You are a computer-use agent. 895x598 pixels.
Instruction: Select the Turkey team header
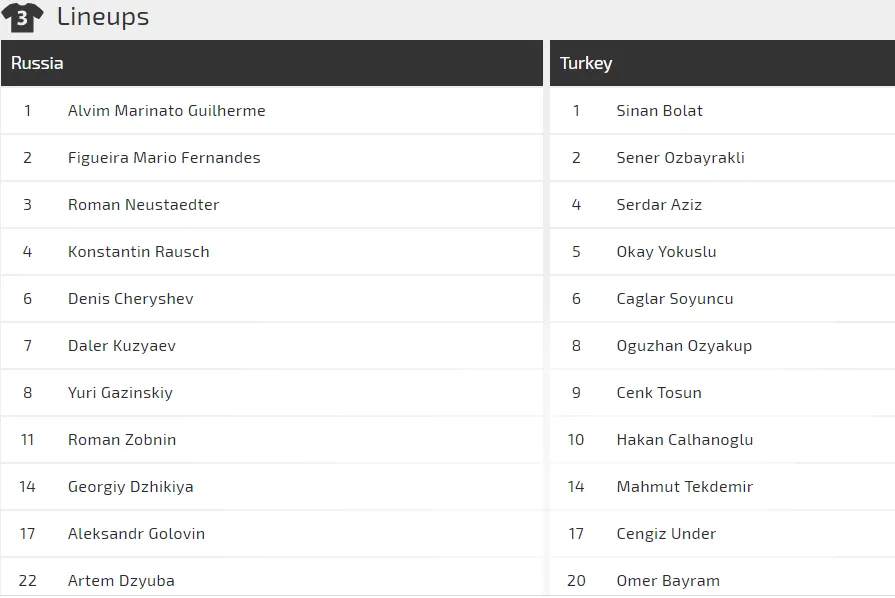(x=586, y=63)
